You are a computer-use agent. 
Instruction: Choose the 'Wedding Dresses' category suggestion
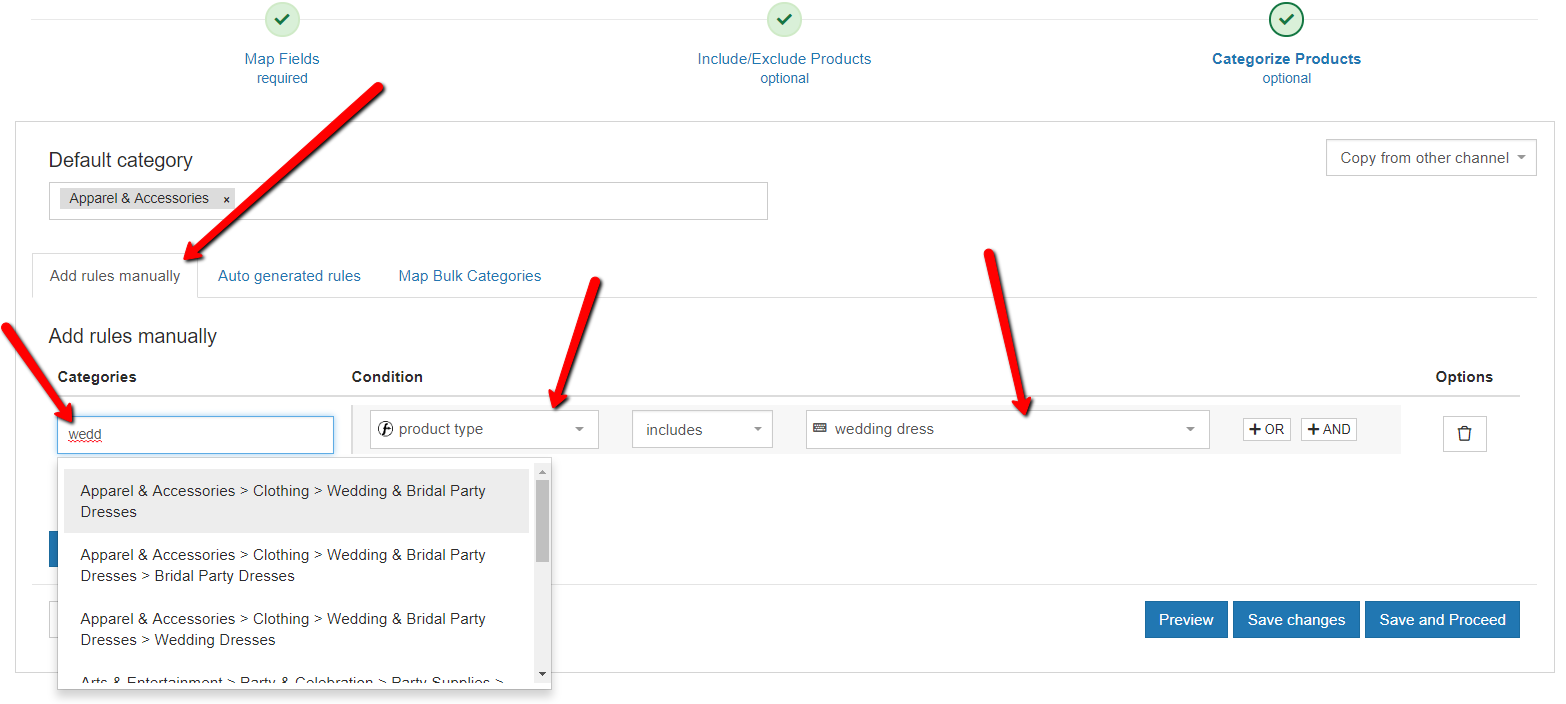(x=296, y=629)
